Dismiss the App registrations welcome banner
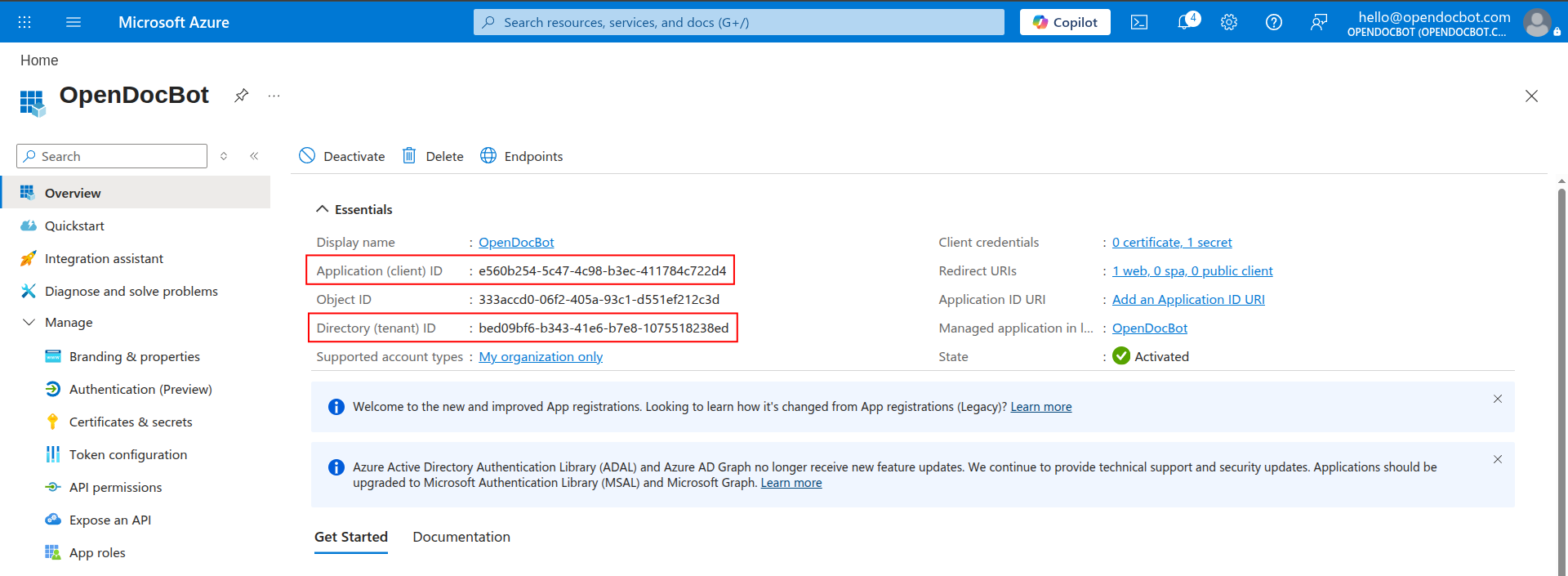Screen dimensions: 1568x576 (x=1498, y=399)
